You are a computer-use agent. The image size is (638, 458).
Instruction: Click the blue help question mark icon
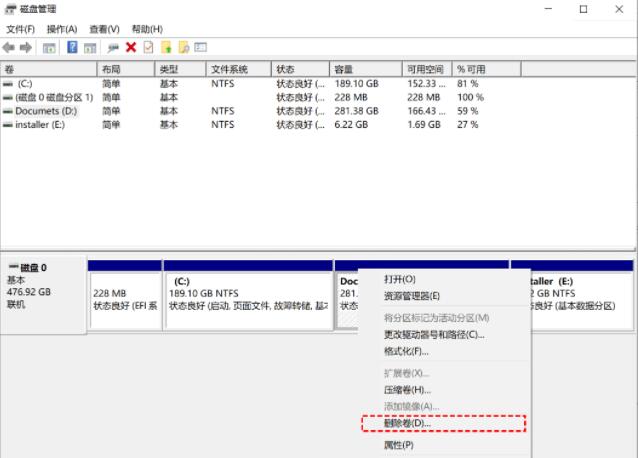pyautogui.click(x=73, y=47)
